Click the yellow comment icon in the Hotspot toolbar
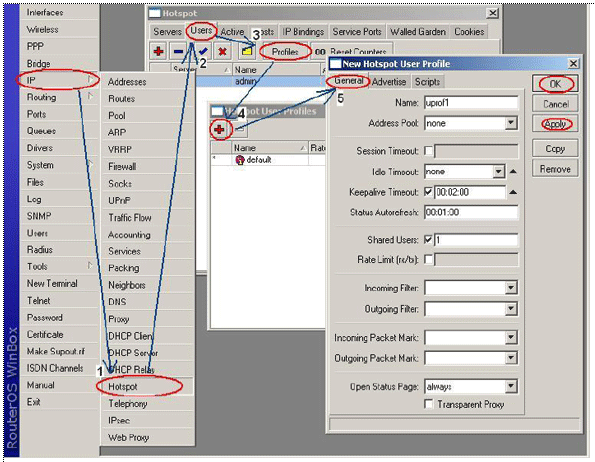Screen dimensions: 595x462 coord(247,51)
